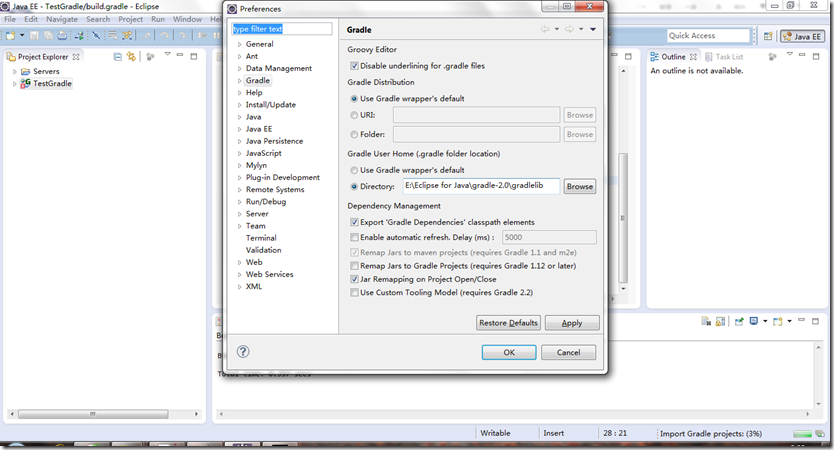Enable automatic refresh checkbox
The image size is (834, 450).
(x=354, y=237)
